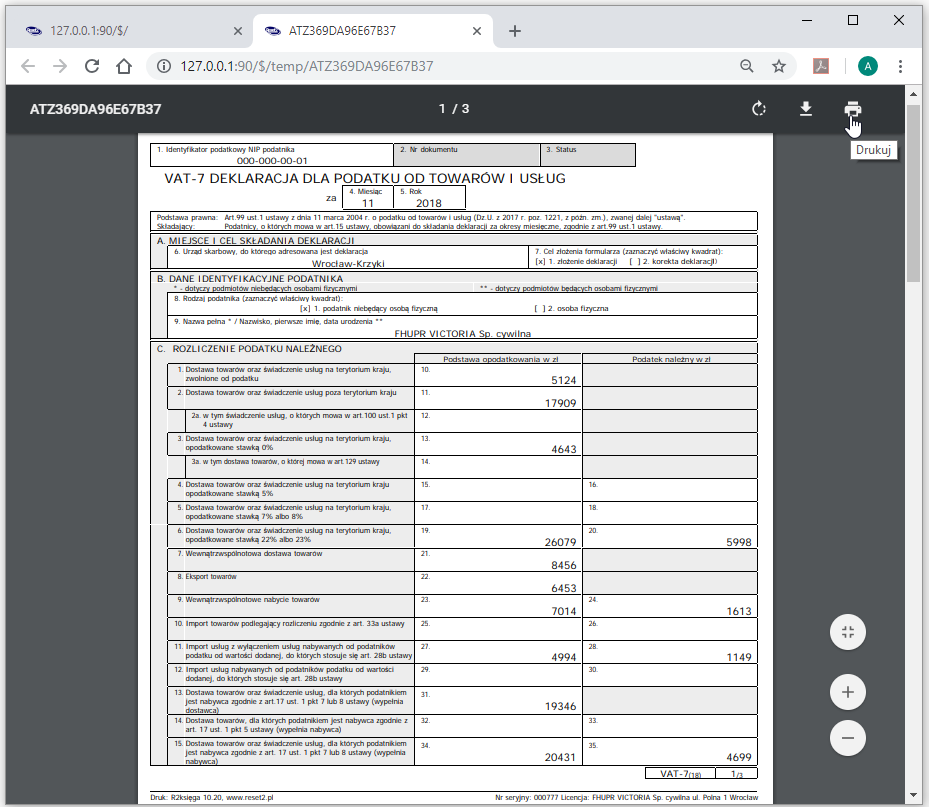Screen dimensions: 929x807
Task: Click the value 4994 in field 27
Action: tap(563, 658)
